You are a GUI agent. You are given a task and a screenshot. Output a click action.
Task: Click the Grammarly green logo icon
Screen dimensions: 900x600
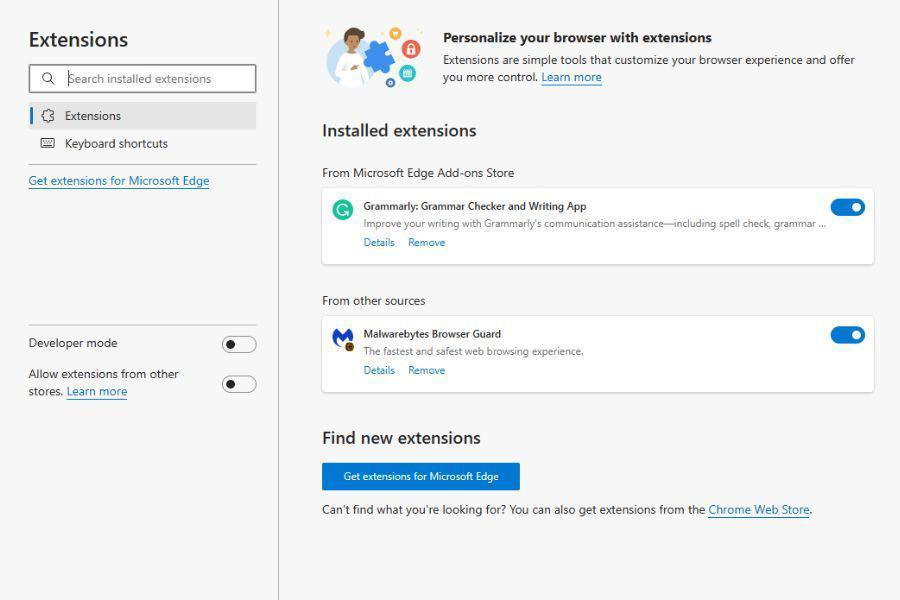tap(343, 210)
